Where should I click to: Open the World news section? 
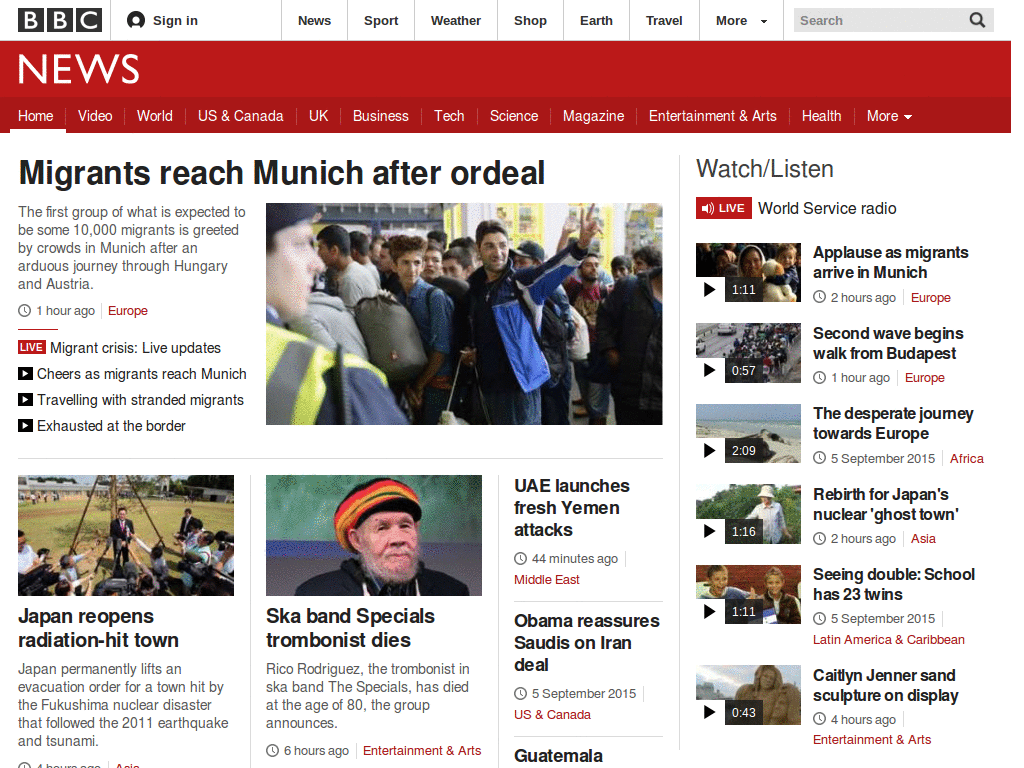(155, 116)
